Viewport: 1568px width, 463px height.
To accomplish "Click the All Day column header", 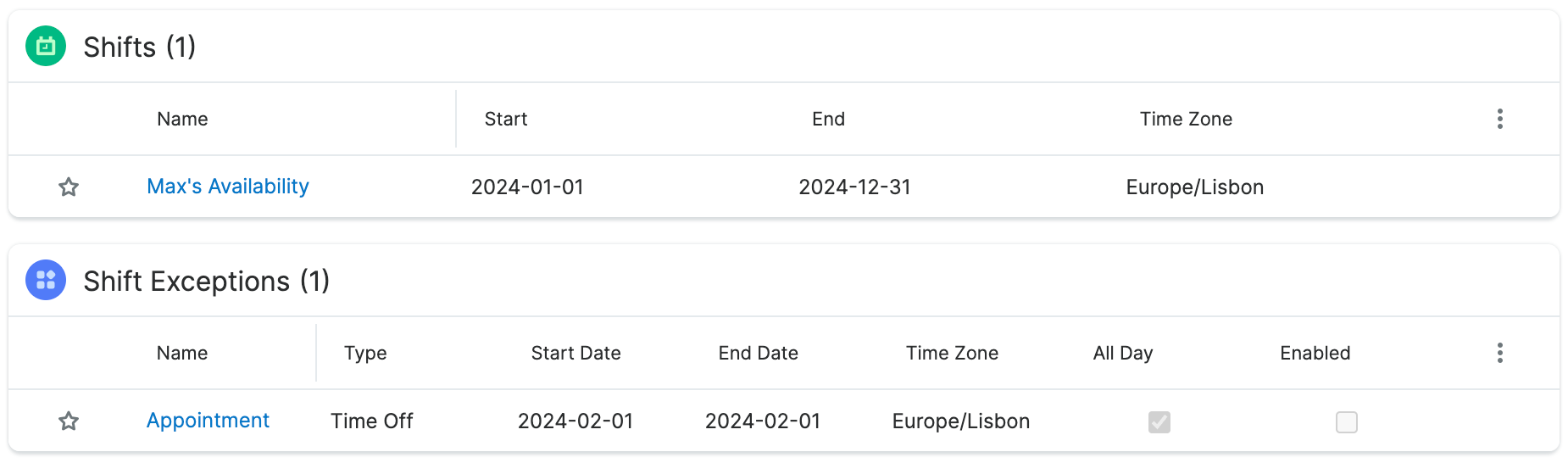I will tap(1122, 354).
